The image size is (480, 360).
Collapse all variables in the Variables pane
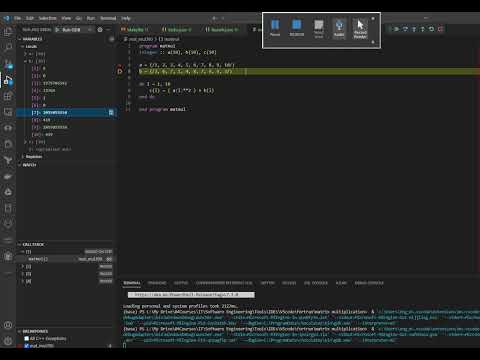(x=112, y=39)
